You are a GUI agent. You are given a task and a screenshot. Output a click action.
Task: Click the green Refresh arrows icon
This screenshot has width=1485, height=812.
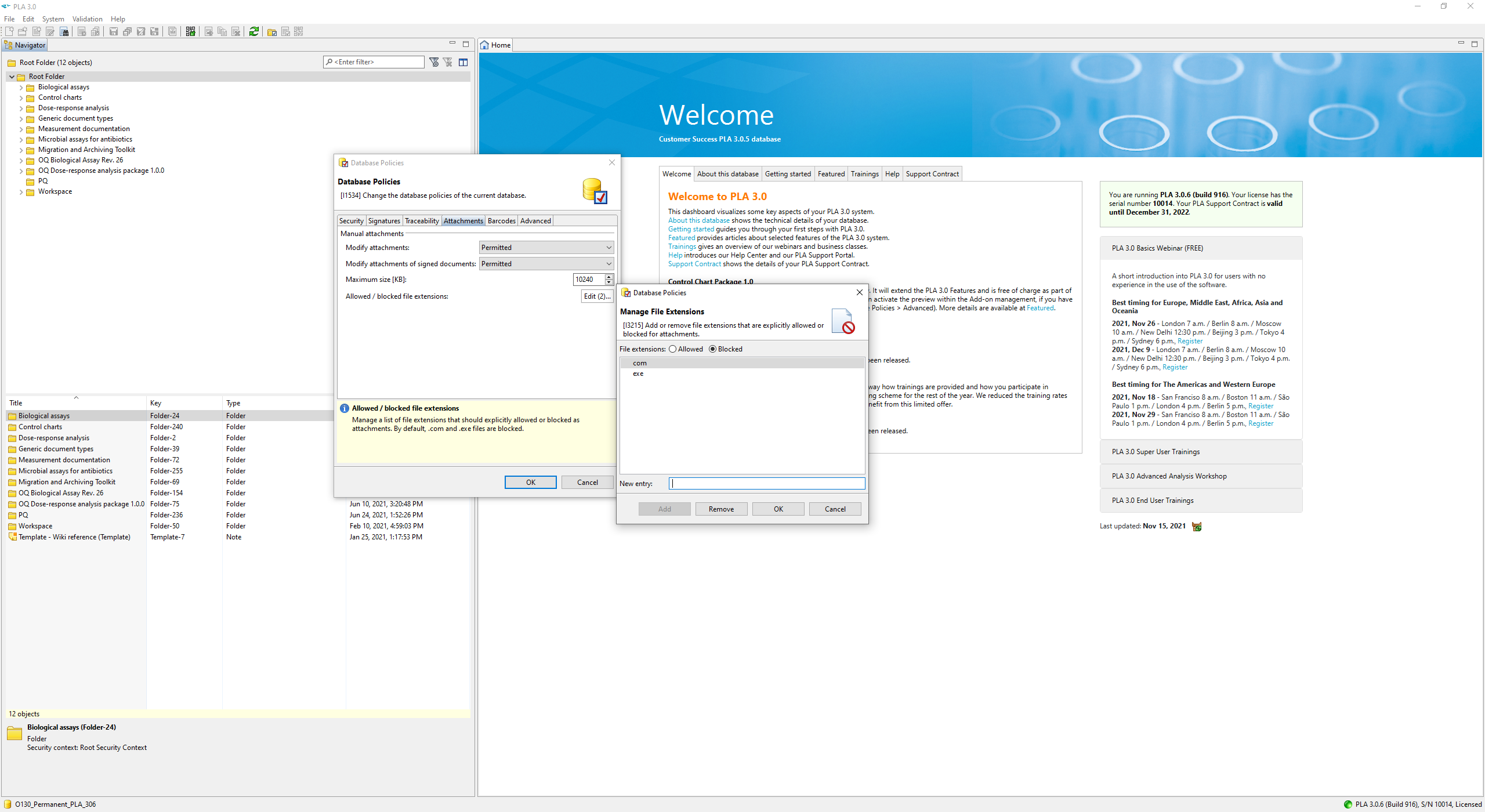pyautogui.click(x=254, y=31)
